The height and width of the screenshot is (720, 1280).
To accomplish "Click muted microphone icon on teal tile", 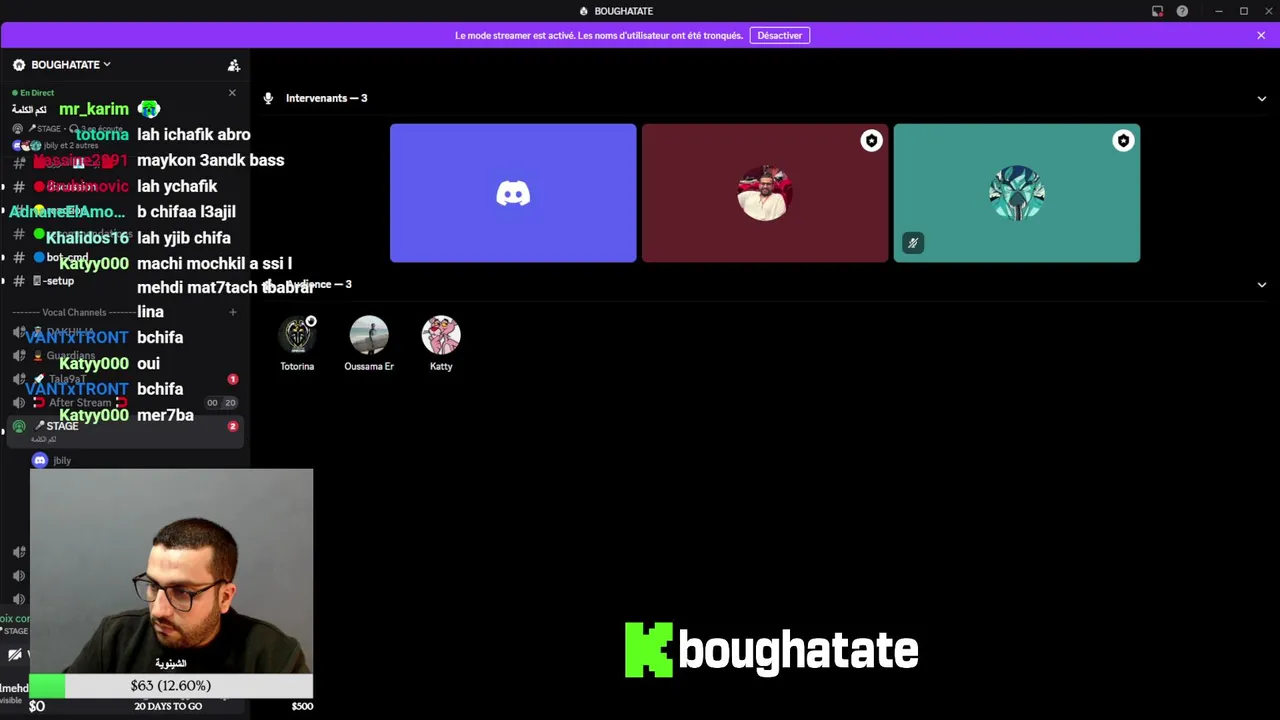I will click(x=912, y=243).
